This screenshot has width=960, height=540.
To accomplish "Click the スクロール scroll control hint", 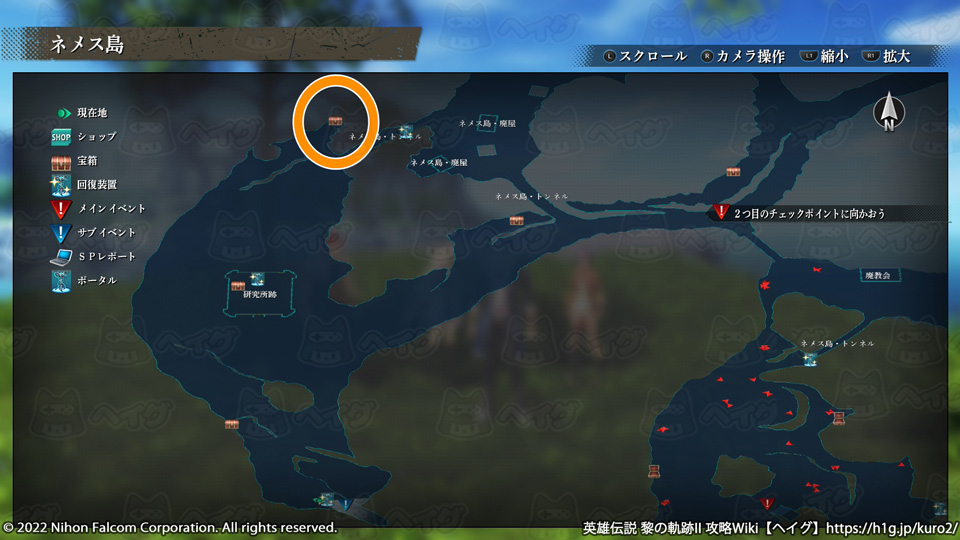I will [x=645, y=56].
